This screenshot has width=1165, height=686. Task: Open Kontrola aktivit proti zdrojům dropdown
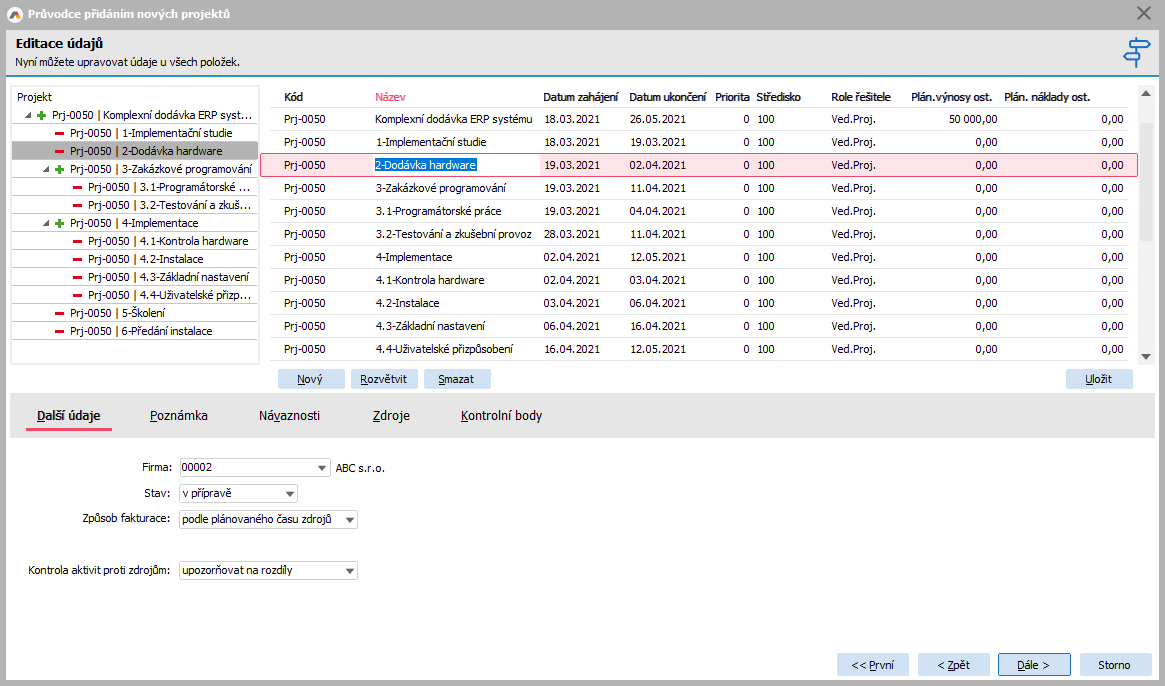coord(349,571)
